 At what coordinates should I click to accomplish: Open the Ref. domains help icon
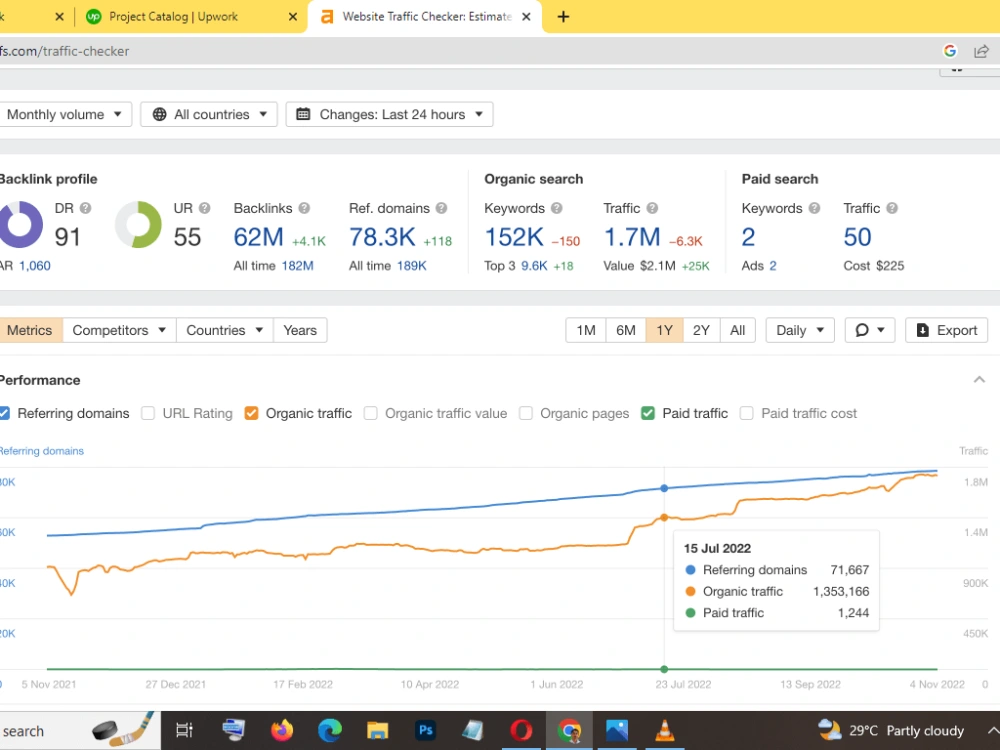pyautogui.click(x=441, y=208)
